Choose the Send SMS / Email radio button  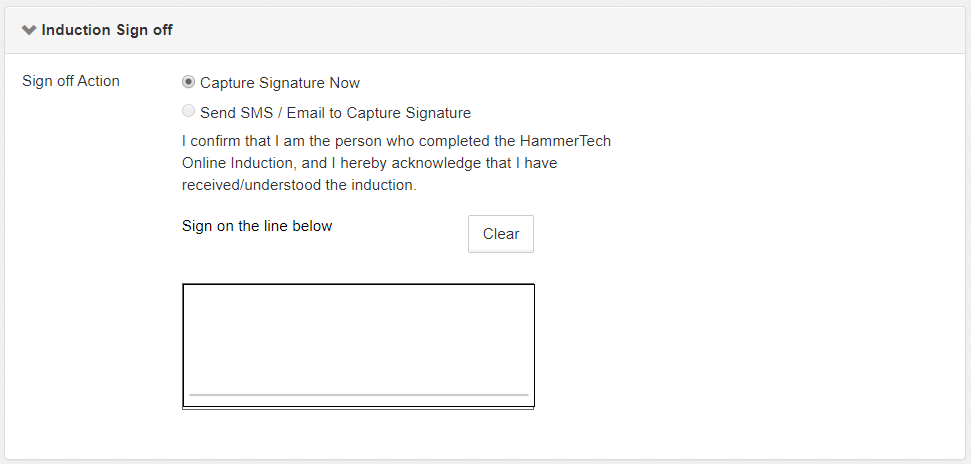(189, 112)
